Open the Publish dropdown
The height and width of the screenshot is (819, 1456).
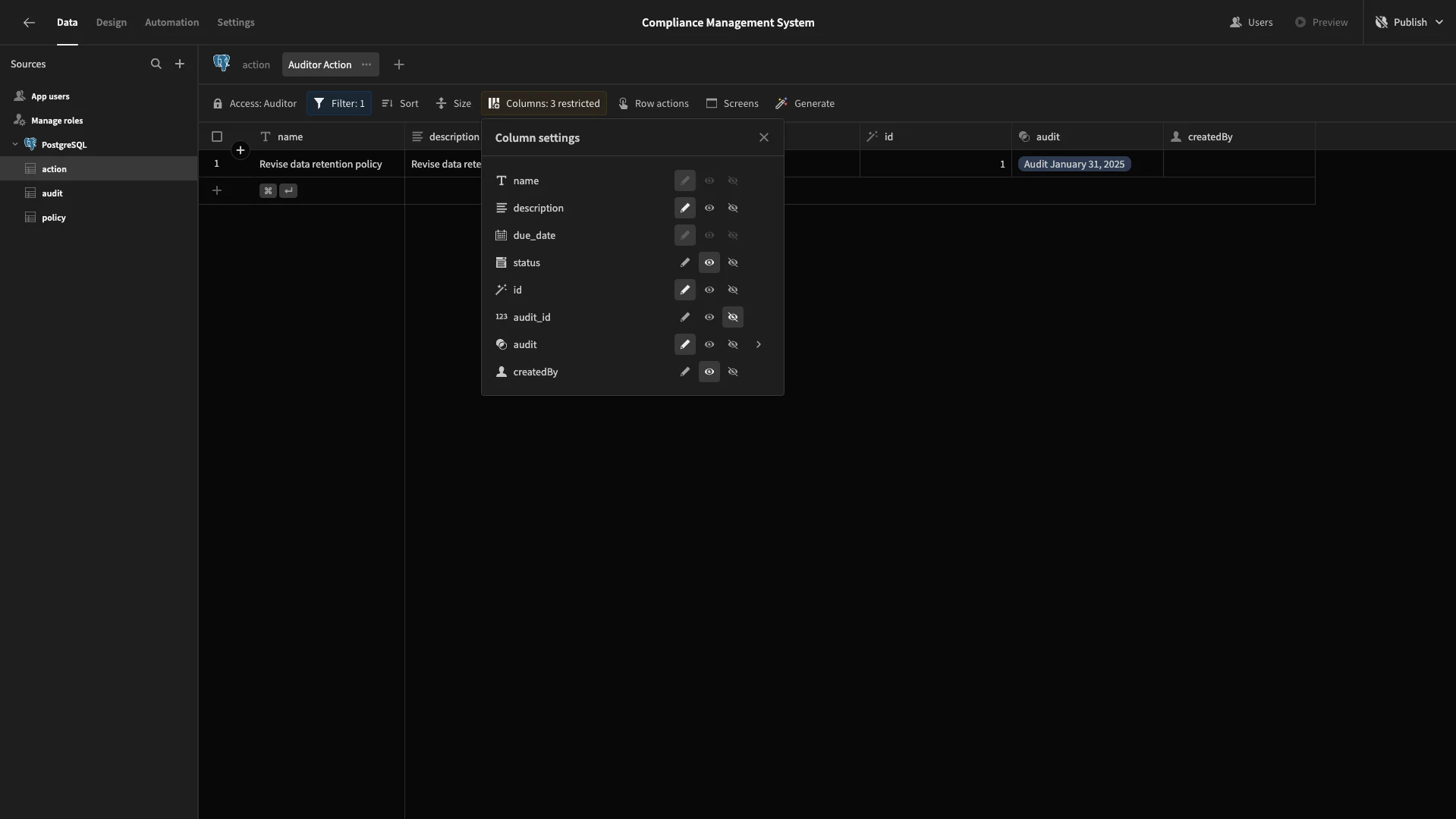click(x=1409, y=22)
